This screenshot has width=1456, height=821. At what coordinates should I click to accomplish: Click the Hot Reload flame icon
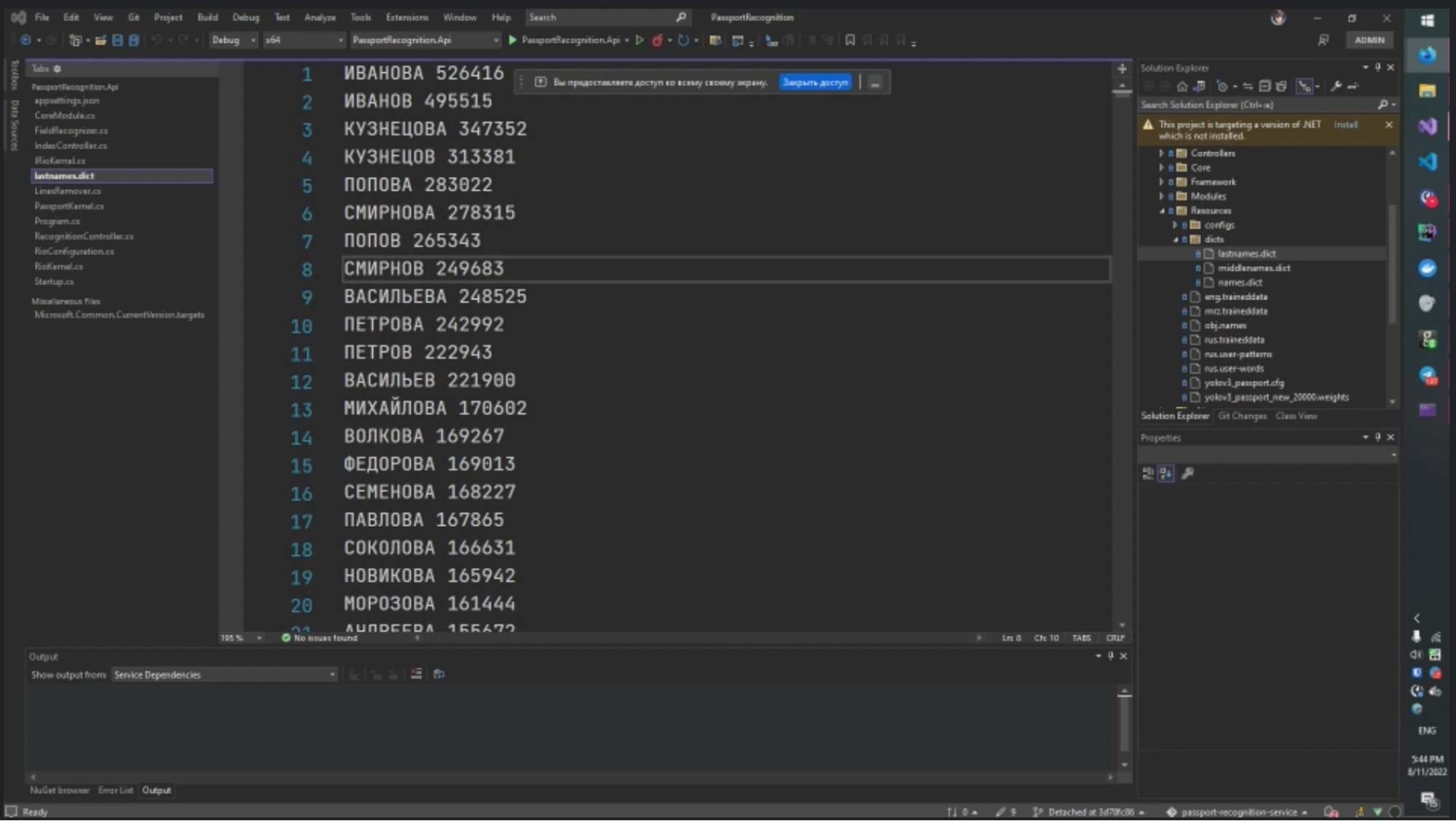click(657, 40)
